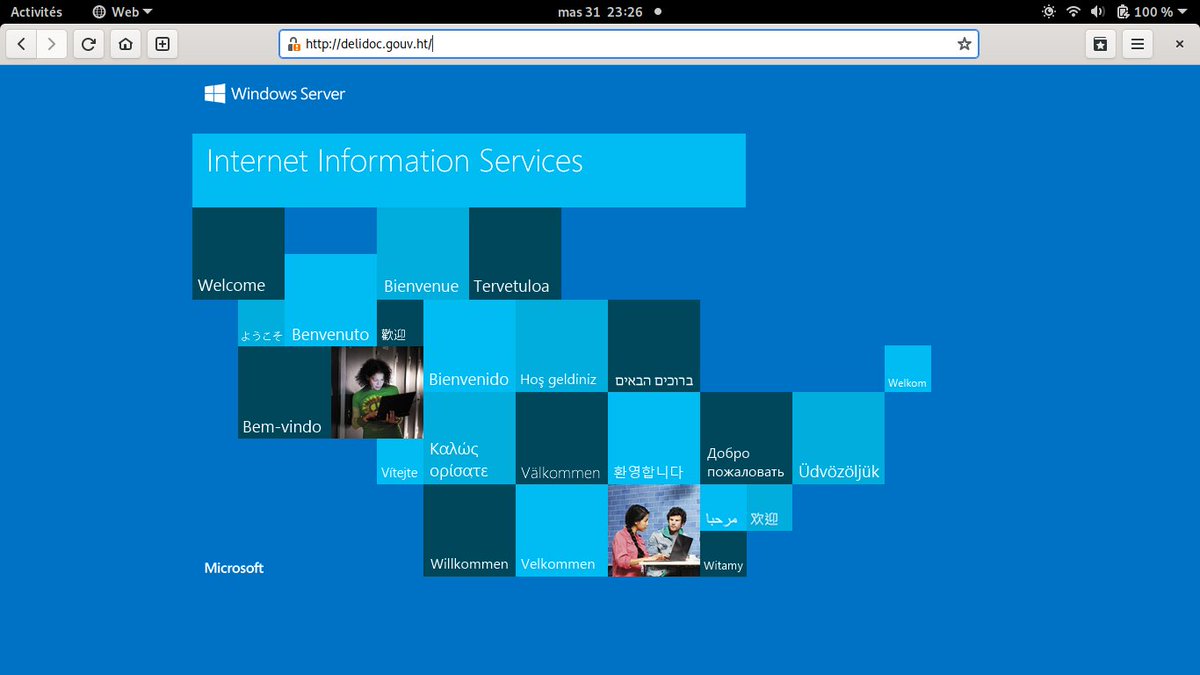The height and width of the screenshot is (675, 1200).
Task: Click the Welcome tile
Action: point(238,254)
